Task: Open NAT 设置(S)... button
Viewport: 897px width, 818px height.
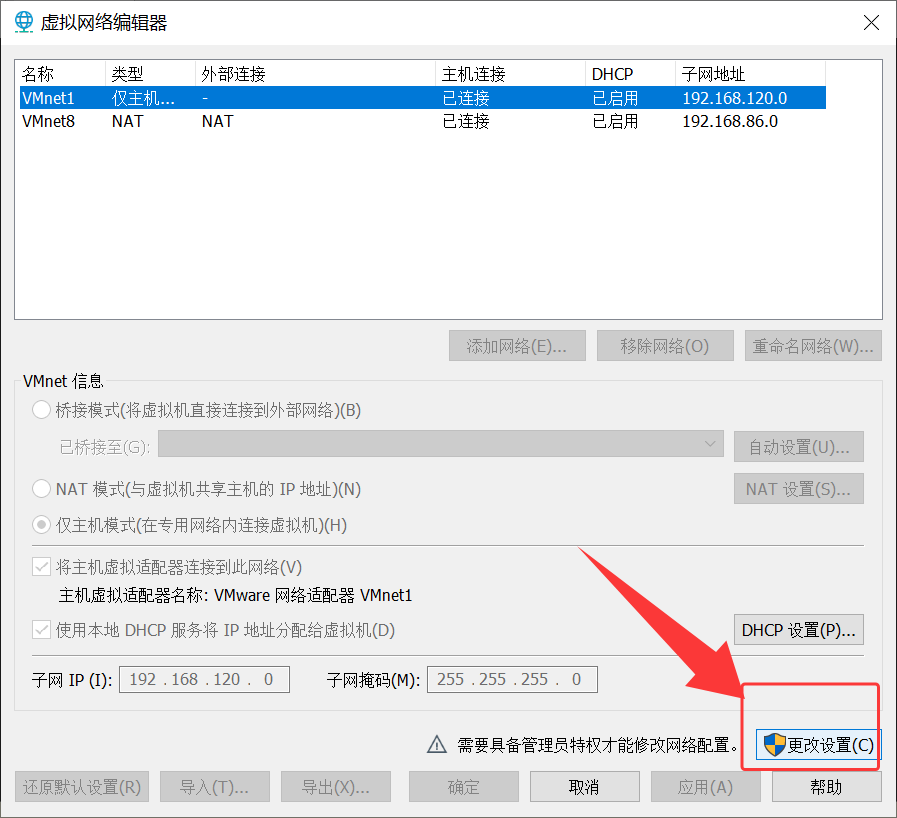Action: click(799, 489)
